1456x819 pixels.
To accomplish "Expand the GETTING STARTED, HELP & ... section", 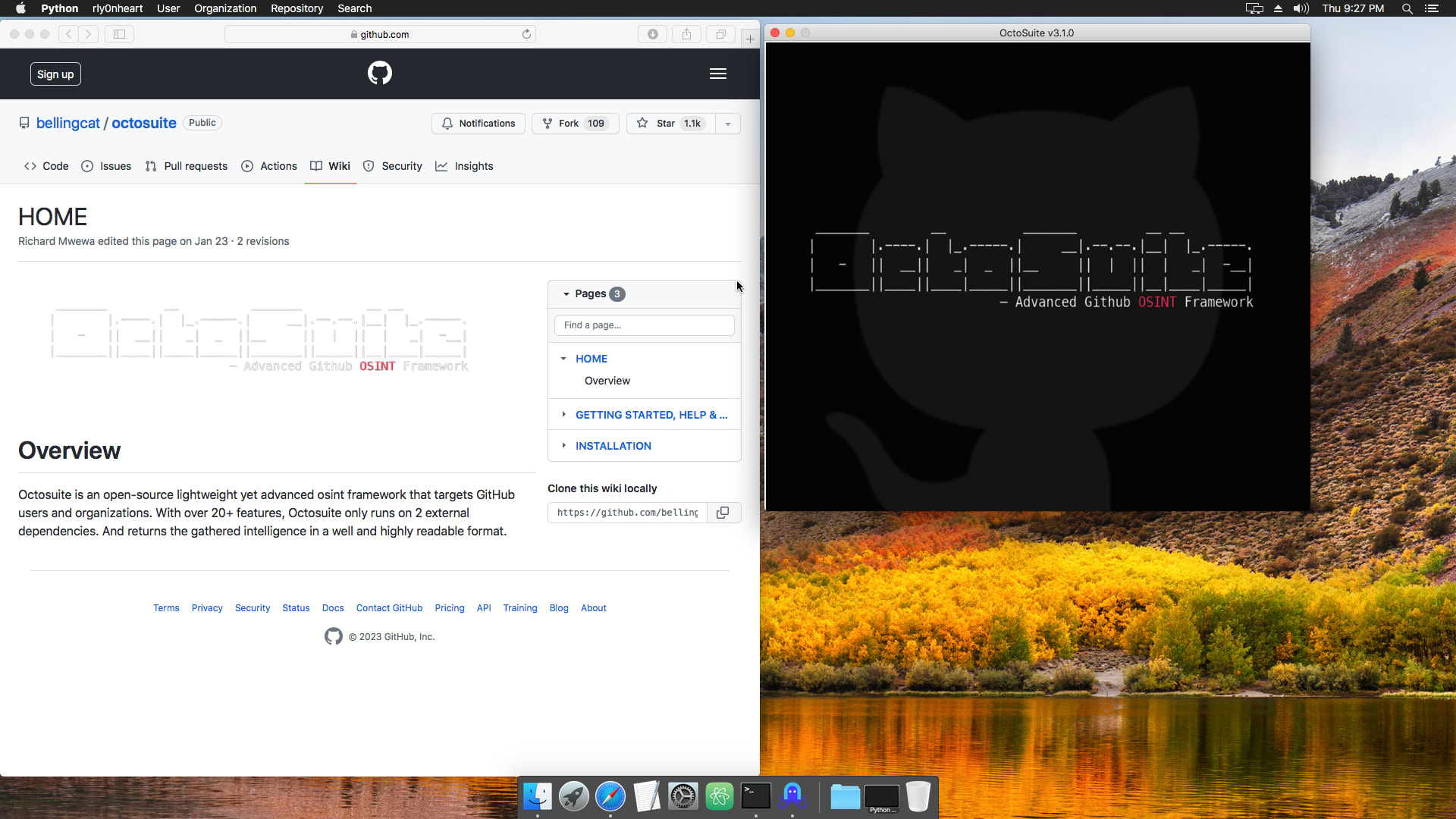I will [x=563, y=415].
